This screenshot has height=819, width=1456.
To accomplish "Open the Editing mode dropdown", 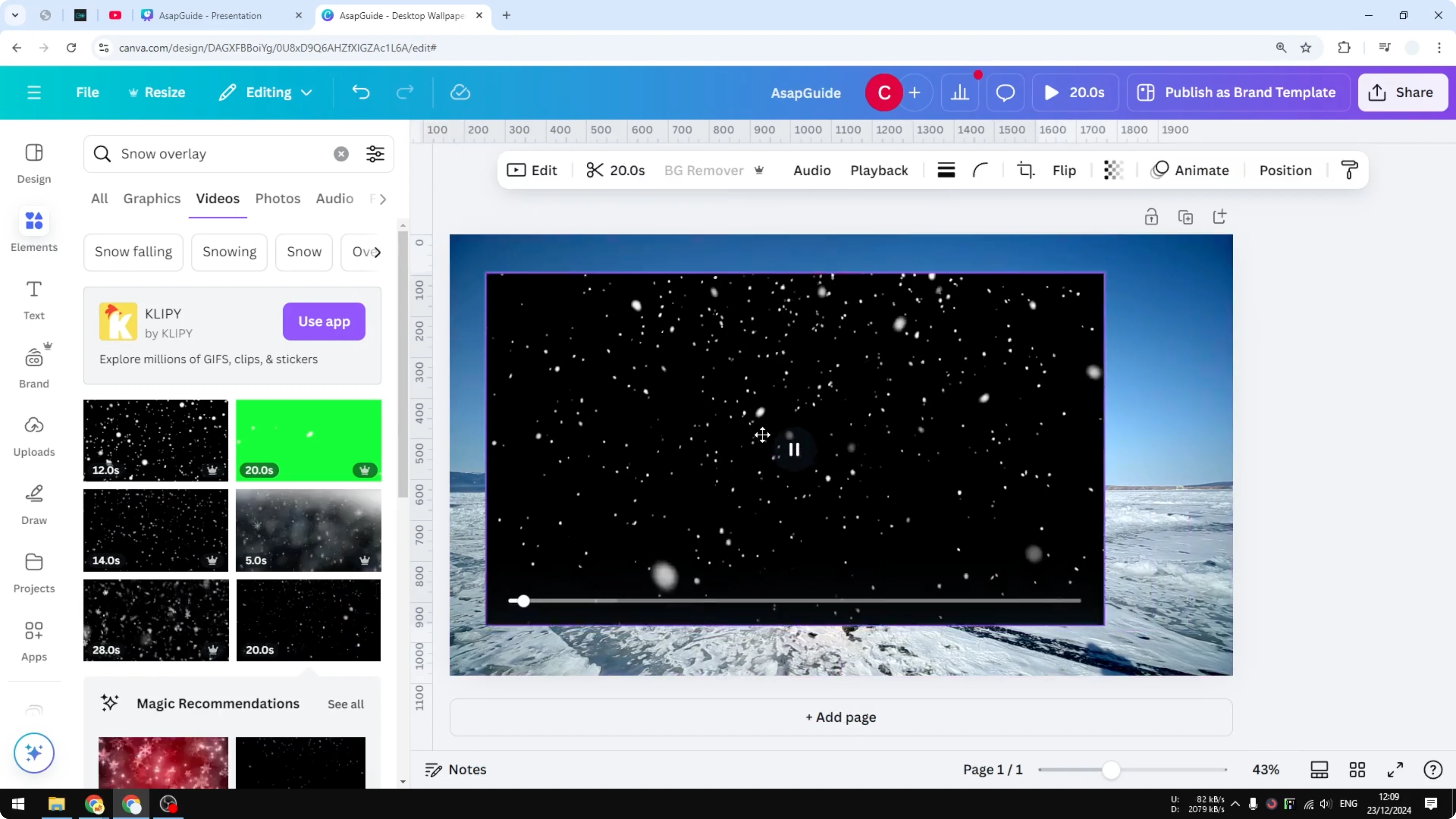I will pyautogui.click(x=265, y=92).
